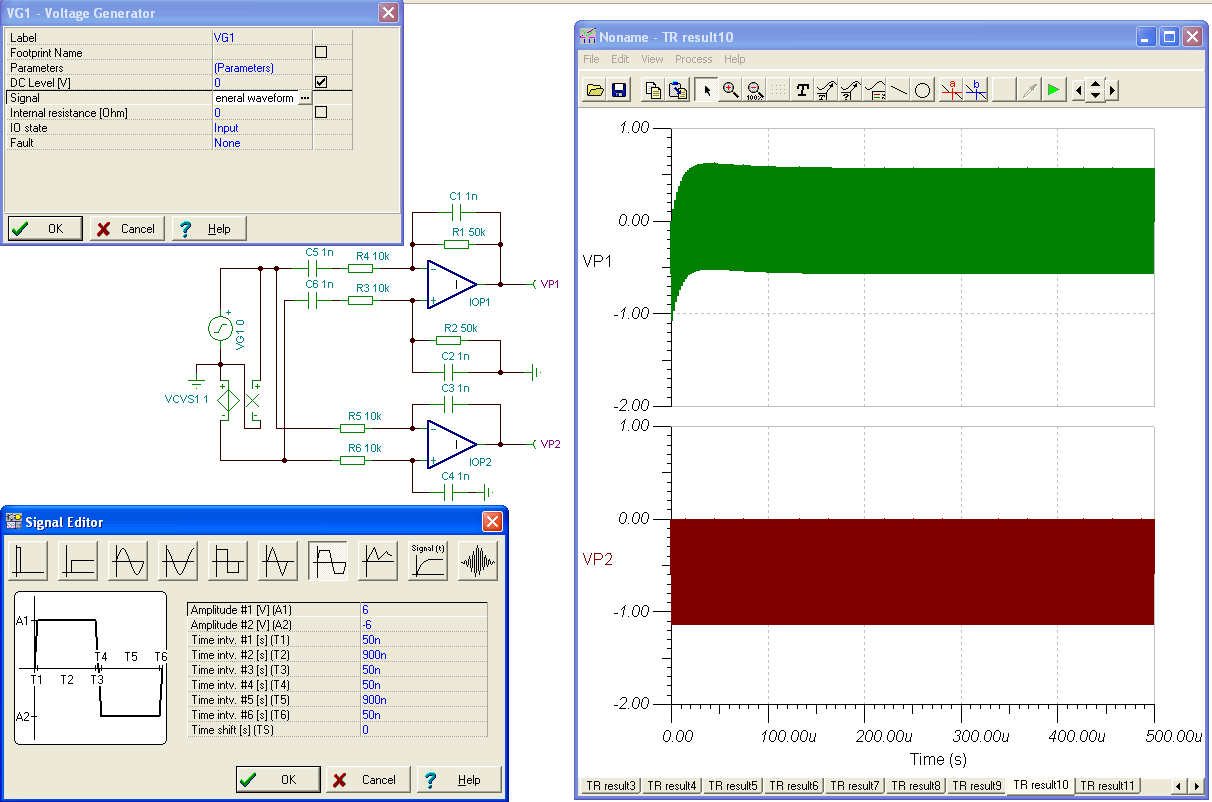Select the user-defined Signal(t) waveform
Screen dimensions: 1212x802
pos(428,561)
